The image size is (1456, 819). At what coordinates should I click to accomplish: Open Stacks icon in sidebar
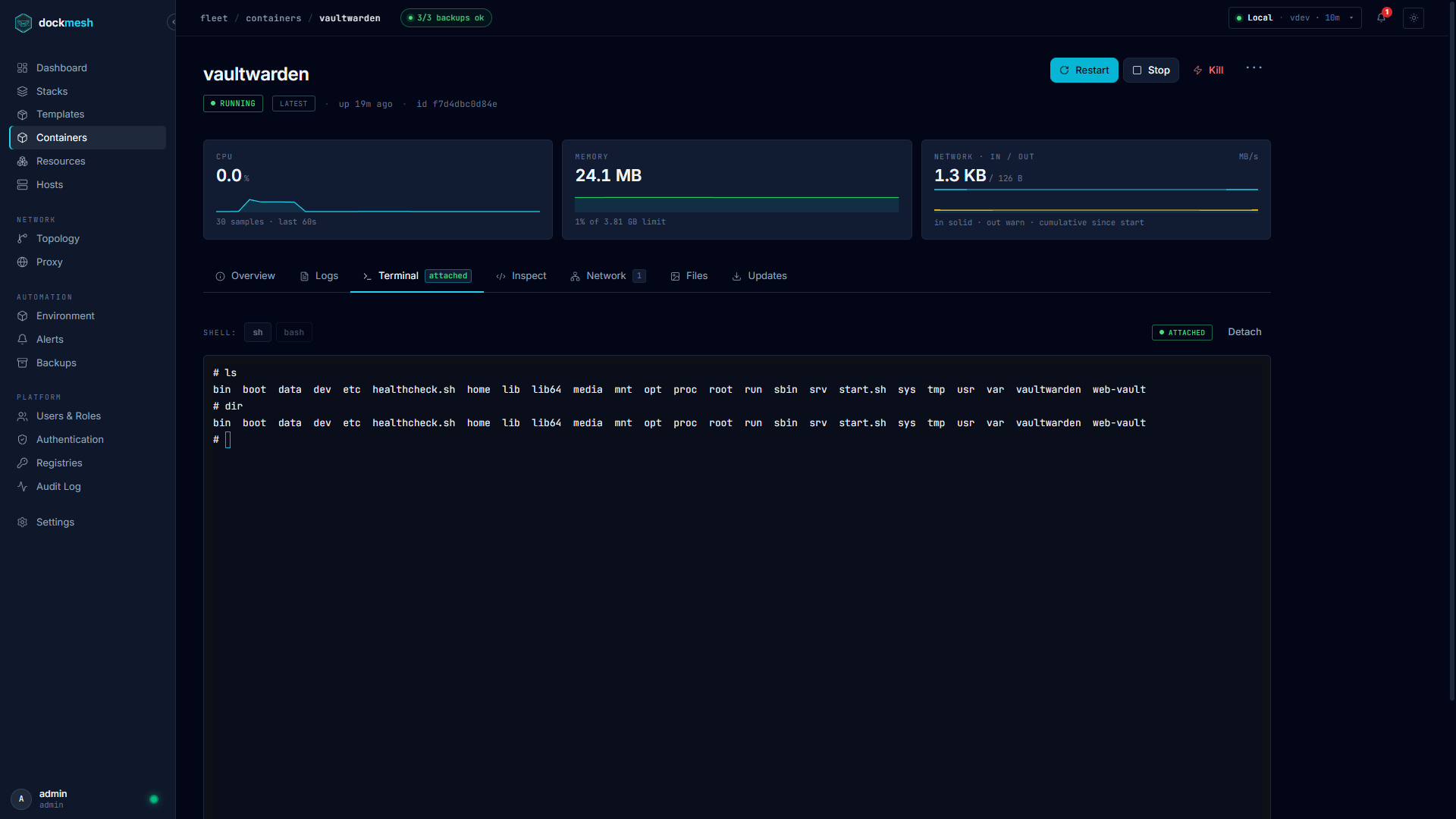coord(23,91)
